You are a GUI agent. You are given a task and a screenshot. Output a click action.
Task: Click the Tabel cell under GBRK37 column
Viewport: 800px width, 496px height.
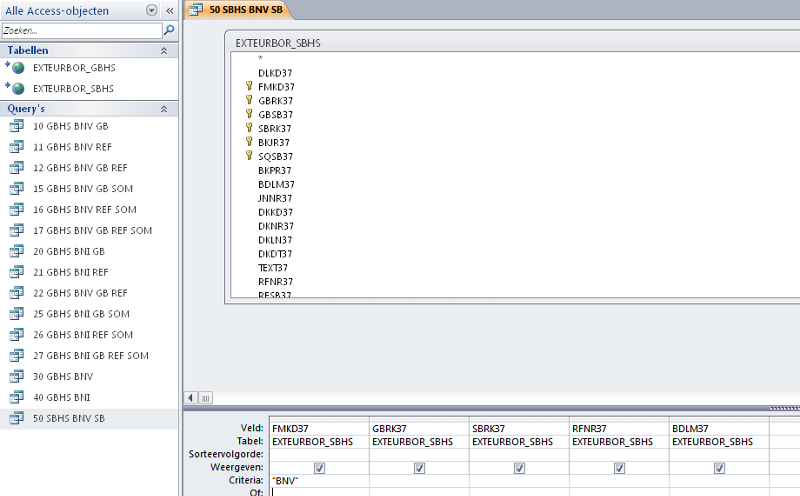(x=419, y=441)
